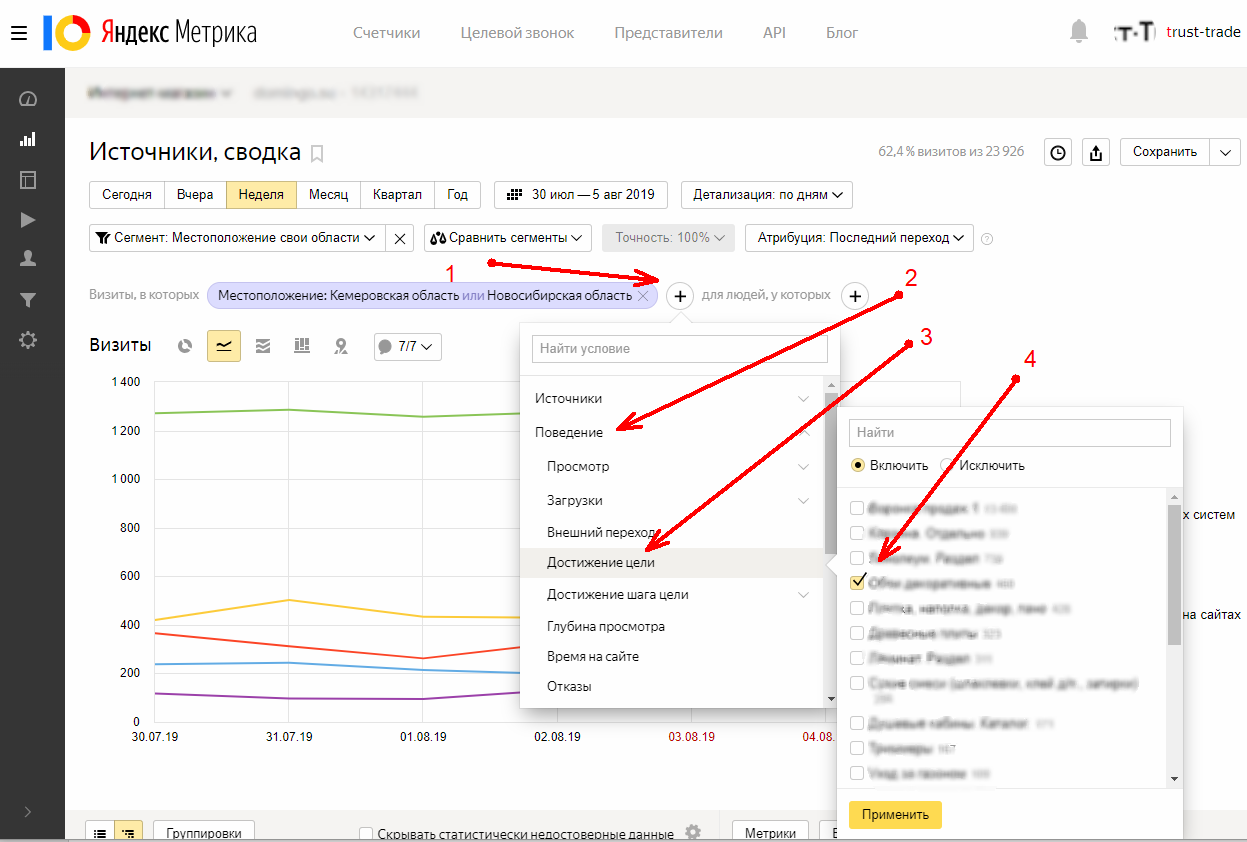The width and height of the screenshot is (1247, 842).
Task: Switch chart to map view
Action: point(341,346)
